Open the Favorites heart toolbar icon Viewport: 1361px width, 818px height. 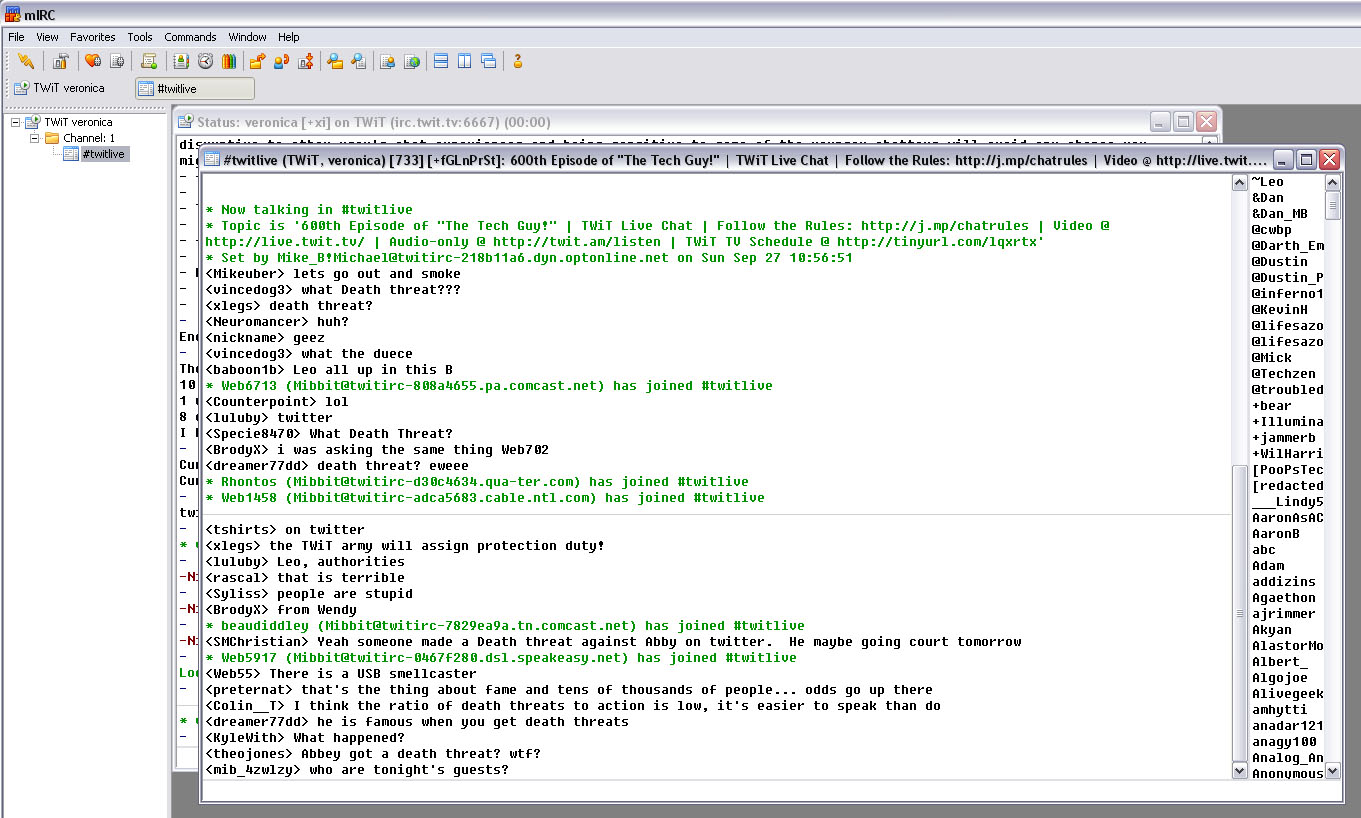93,61
